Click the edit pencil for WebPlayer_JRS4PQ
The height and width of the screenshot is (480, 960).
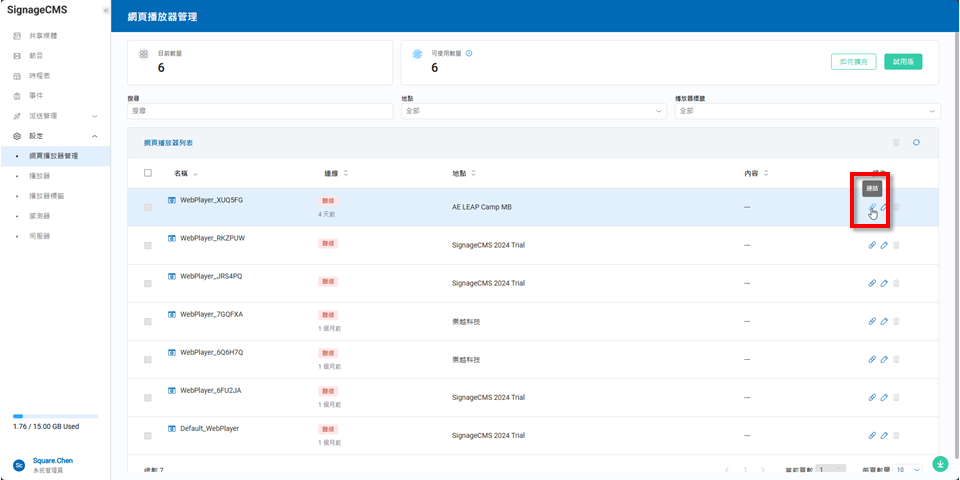pos(884,283)
